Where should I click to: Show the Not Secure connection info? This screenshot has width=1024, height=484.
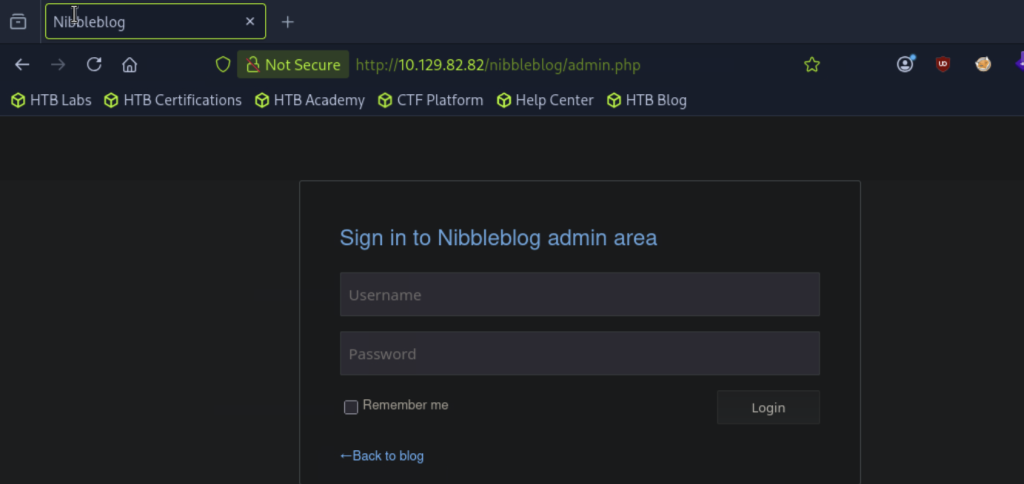pyautogui.click(x=293, y=65)
